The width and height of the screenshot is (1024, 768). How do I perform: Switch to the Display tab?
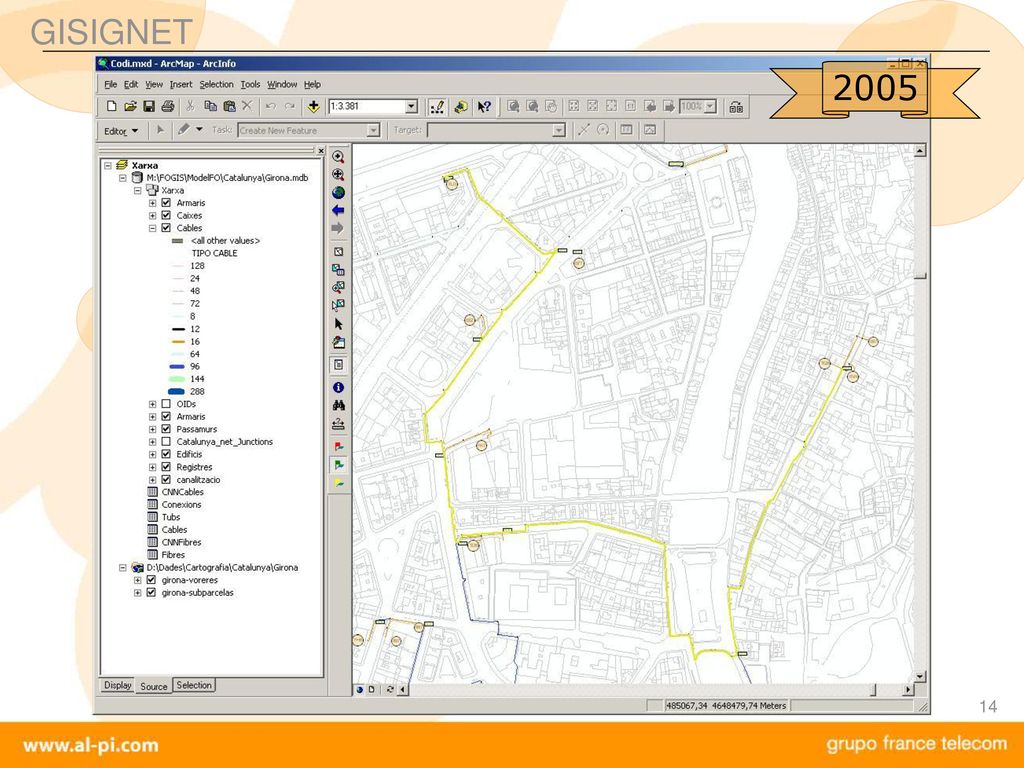(118, 685)
